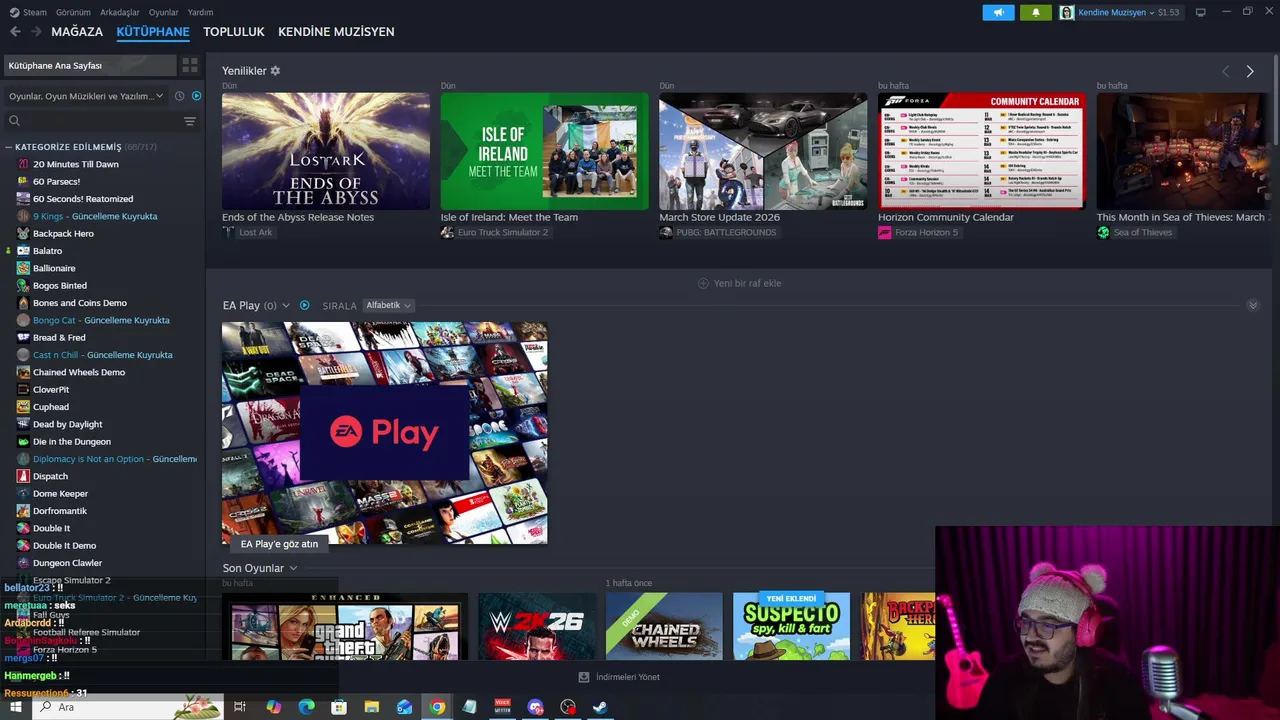Viewport: 1280px width, 720px height.
Task: Open the Görünüm menu
Action: click(x=73, y=12)
